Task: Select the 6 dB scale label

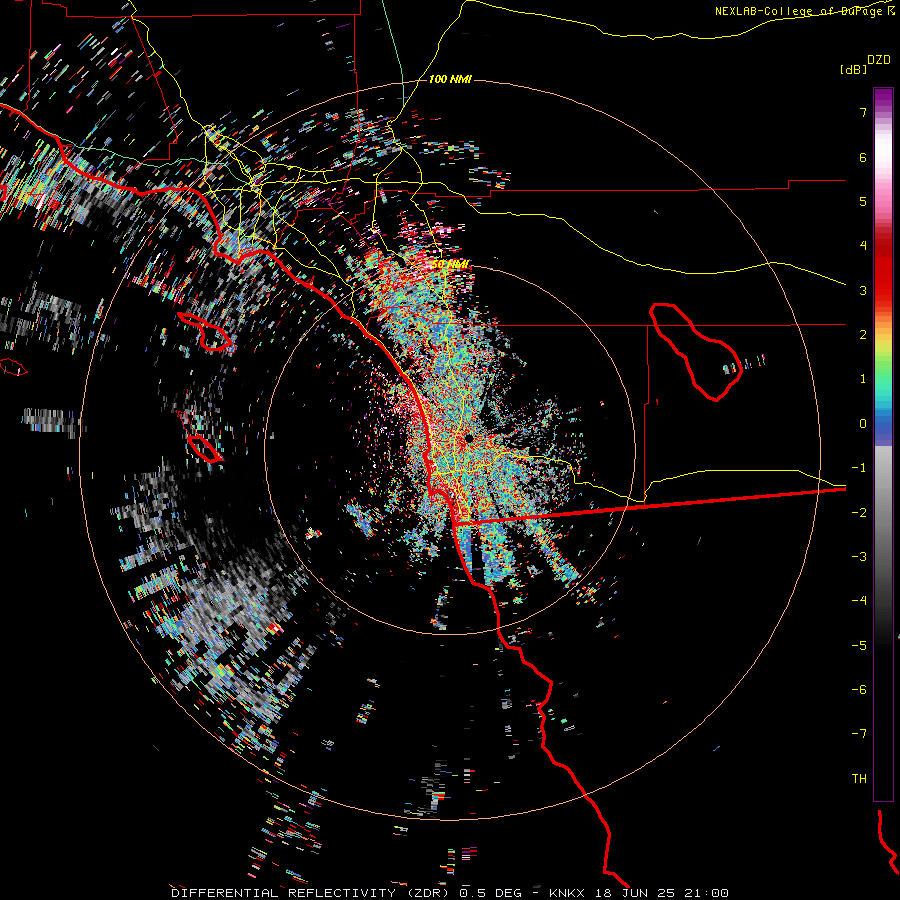Action: tap(863, 157)
